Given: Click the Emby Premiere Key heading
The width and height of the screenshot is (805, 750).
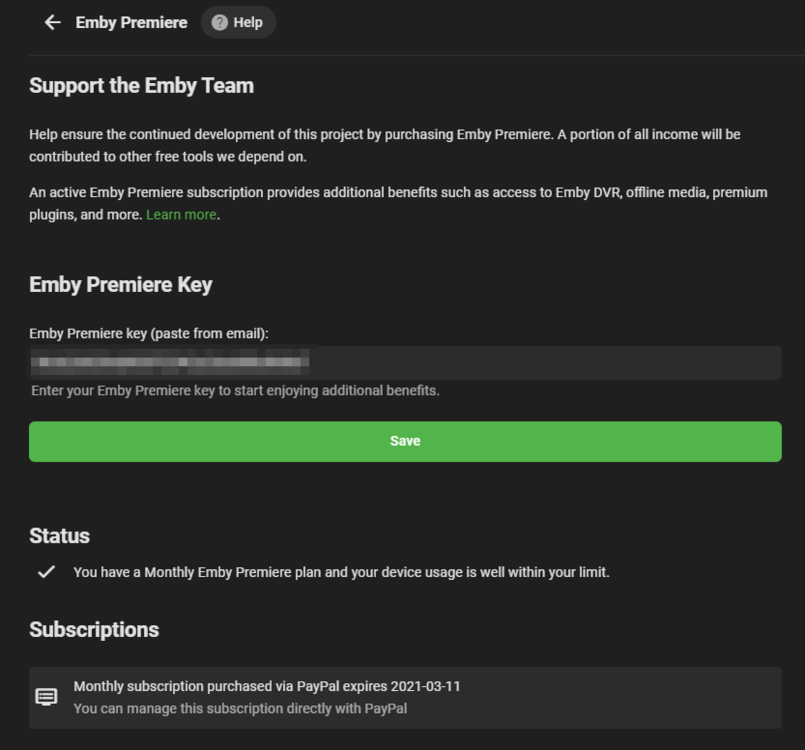Looking at the screenshot, I should 120,284.
